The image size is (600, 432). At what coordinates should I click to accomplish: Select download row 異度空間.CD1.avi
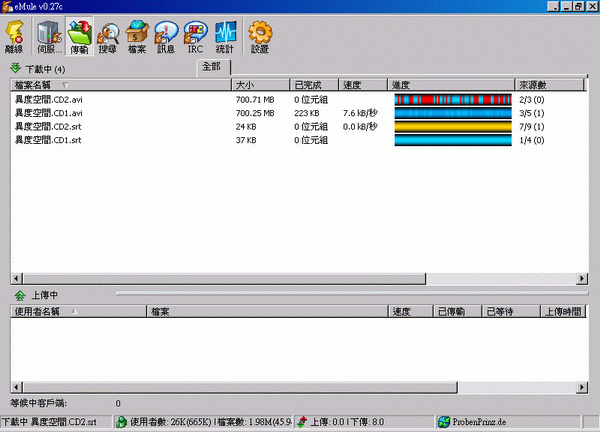click(300, 113)
